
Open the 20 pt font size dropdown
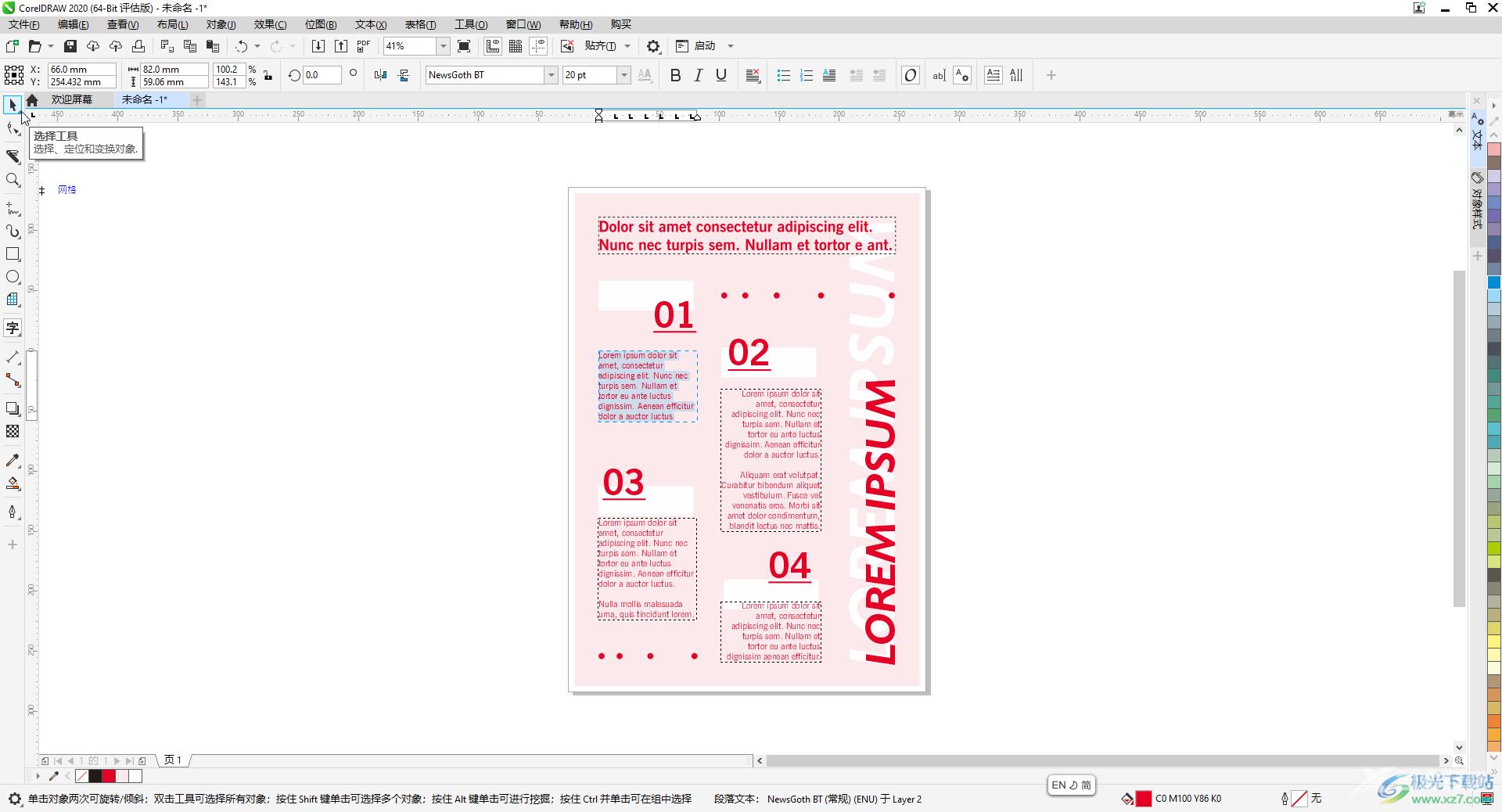(623, 75)
